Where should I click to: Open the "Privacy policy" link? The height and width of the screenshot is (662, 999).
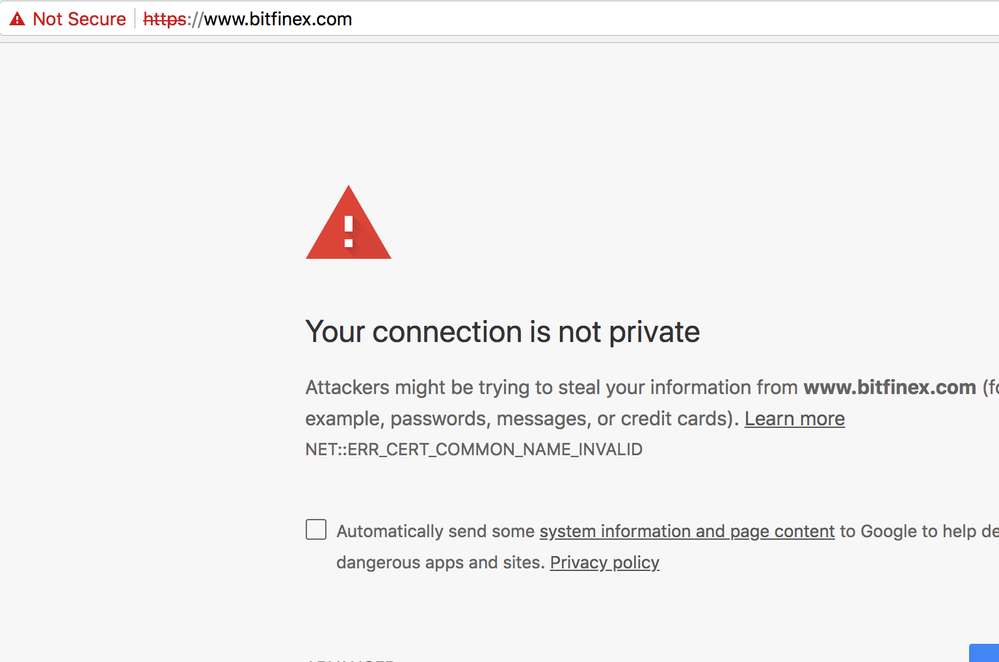604,562
